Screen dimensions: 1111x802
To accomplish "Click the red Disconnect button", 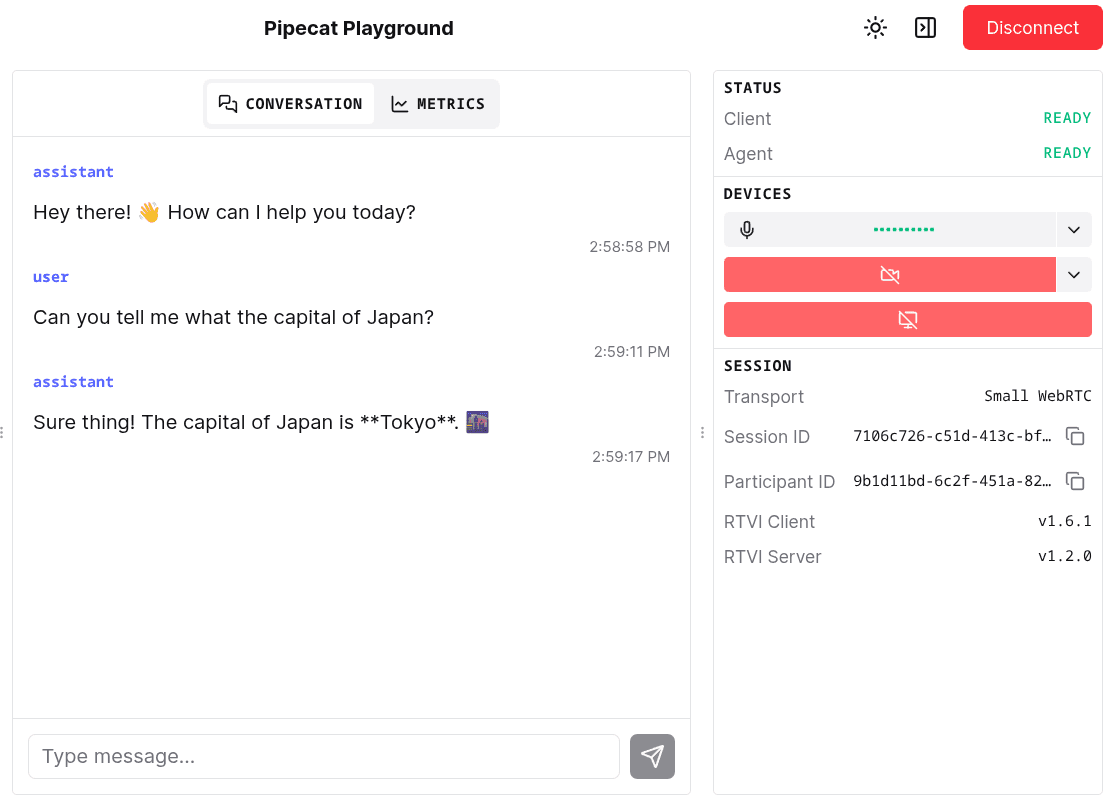I will pos(1032,28).
